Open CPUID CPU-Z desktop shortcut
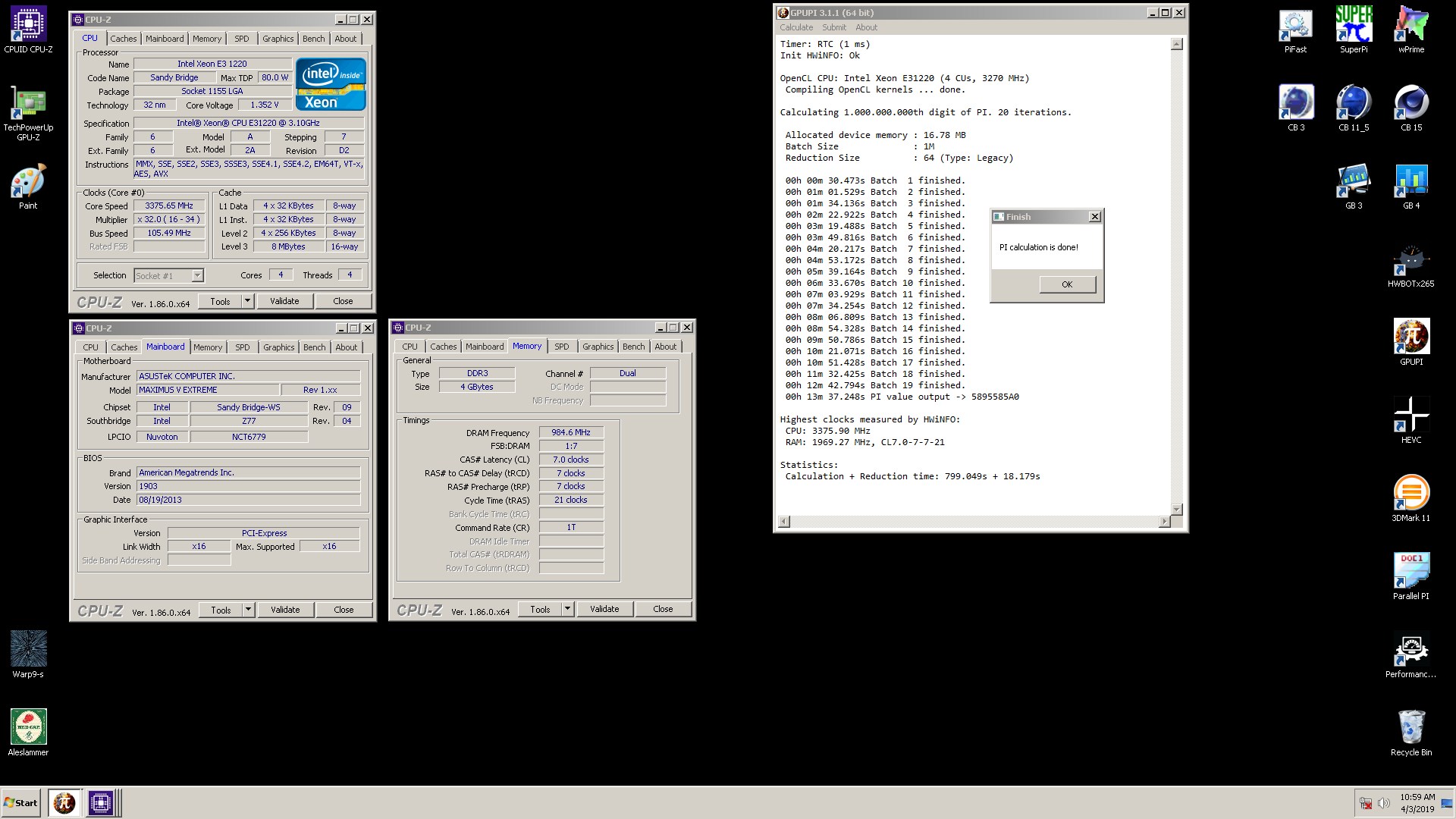The image size is (1456, 819). (x=28, y=30)
